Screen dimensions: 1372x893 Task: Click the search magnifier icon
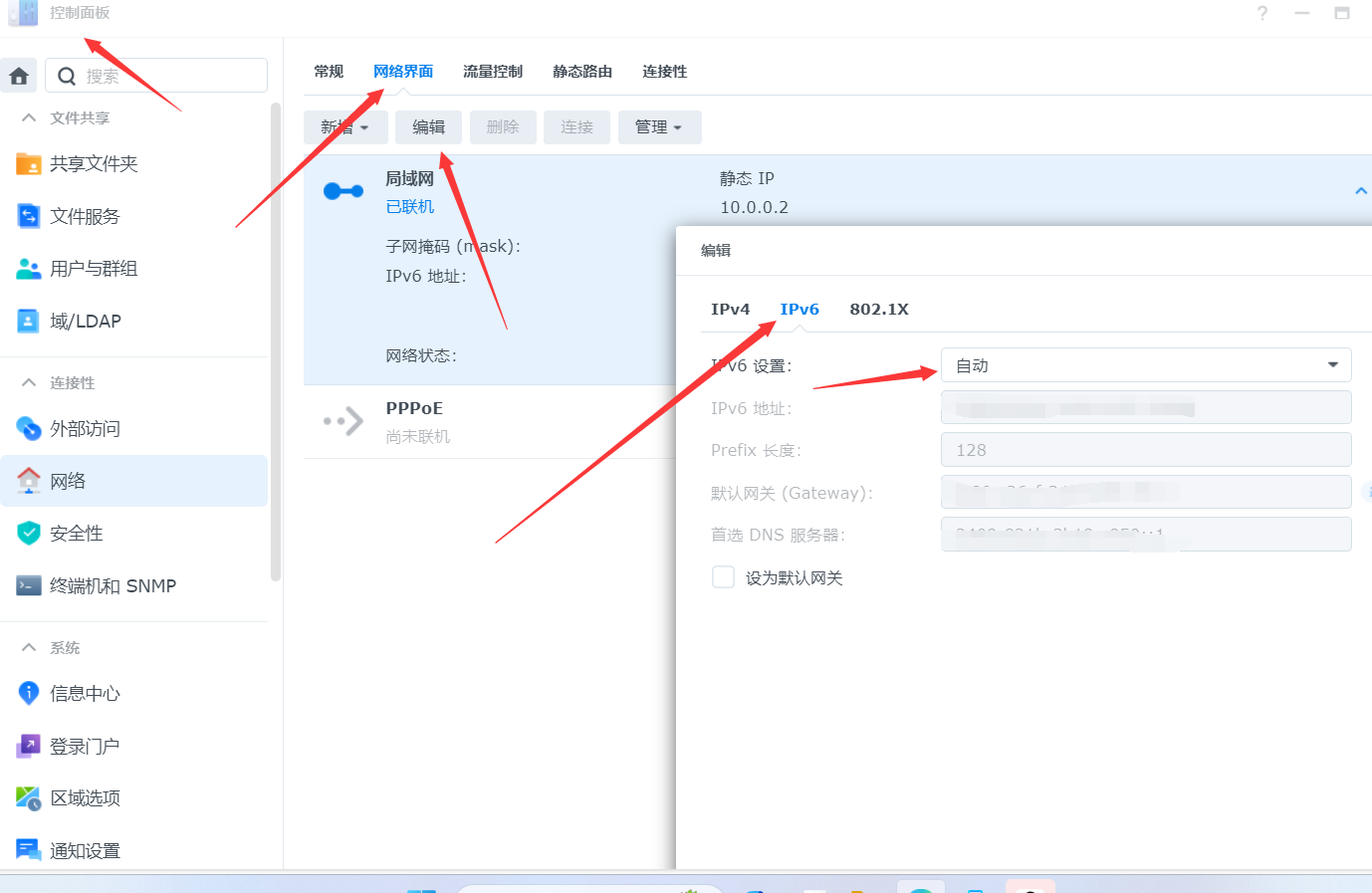(67, 76)
